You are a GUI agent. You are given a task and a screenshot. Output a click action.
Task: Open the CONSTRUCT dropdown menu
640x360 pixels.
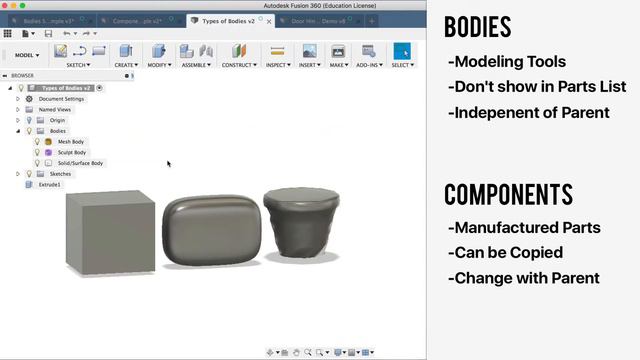coord(239,65)
